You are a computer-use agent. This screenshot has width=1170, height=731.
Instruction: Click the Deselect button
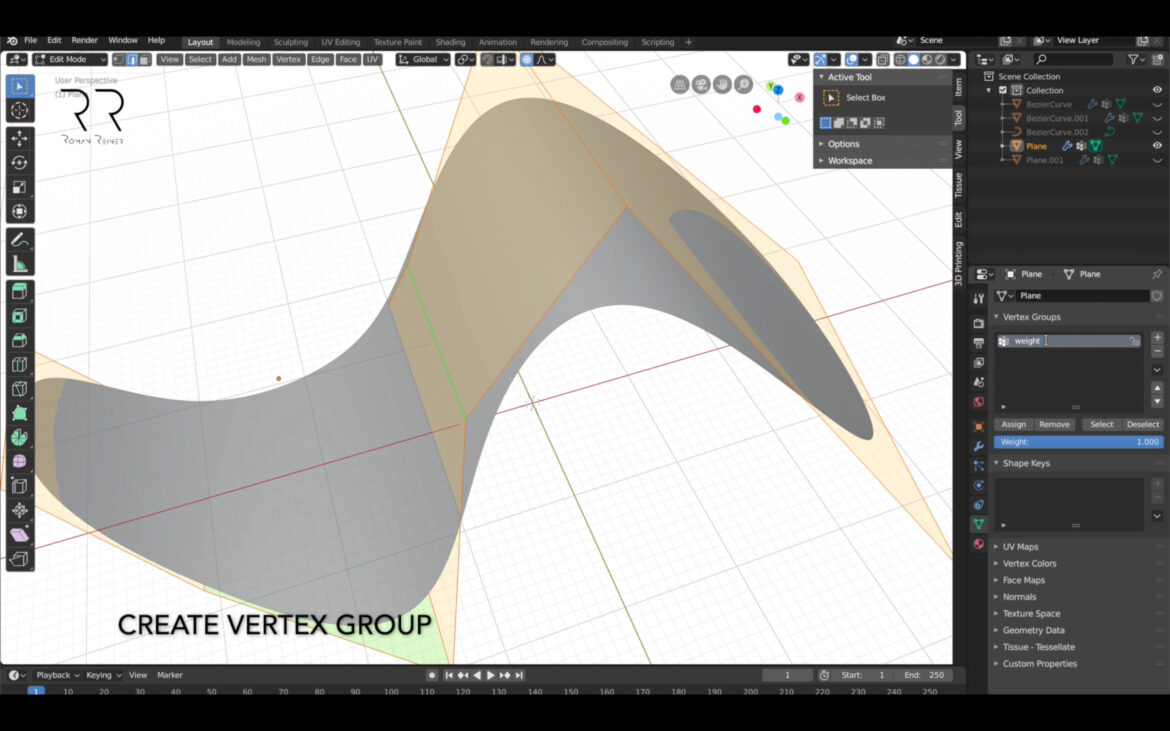[1142, 424]
